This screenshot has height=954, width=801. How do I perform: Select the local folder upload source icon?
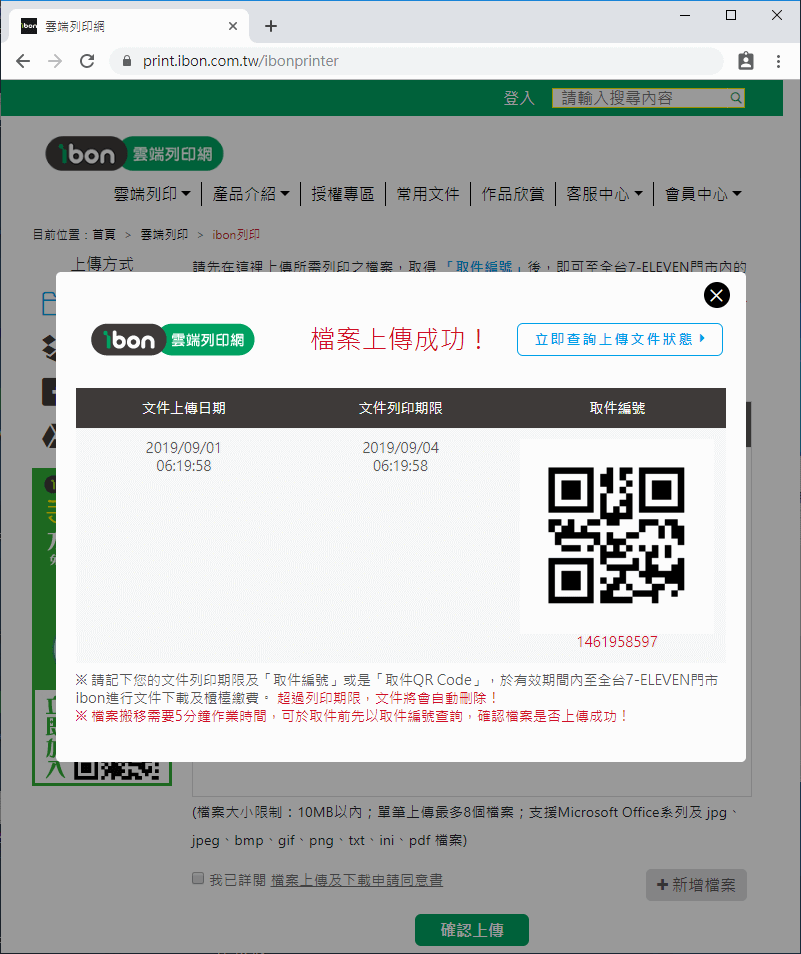tap(47, 302)
